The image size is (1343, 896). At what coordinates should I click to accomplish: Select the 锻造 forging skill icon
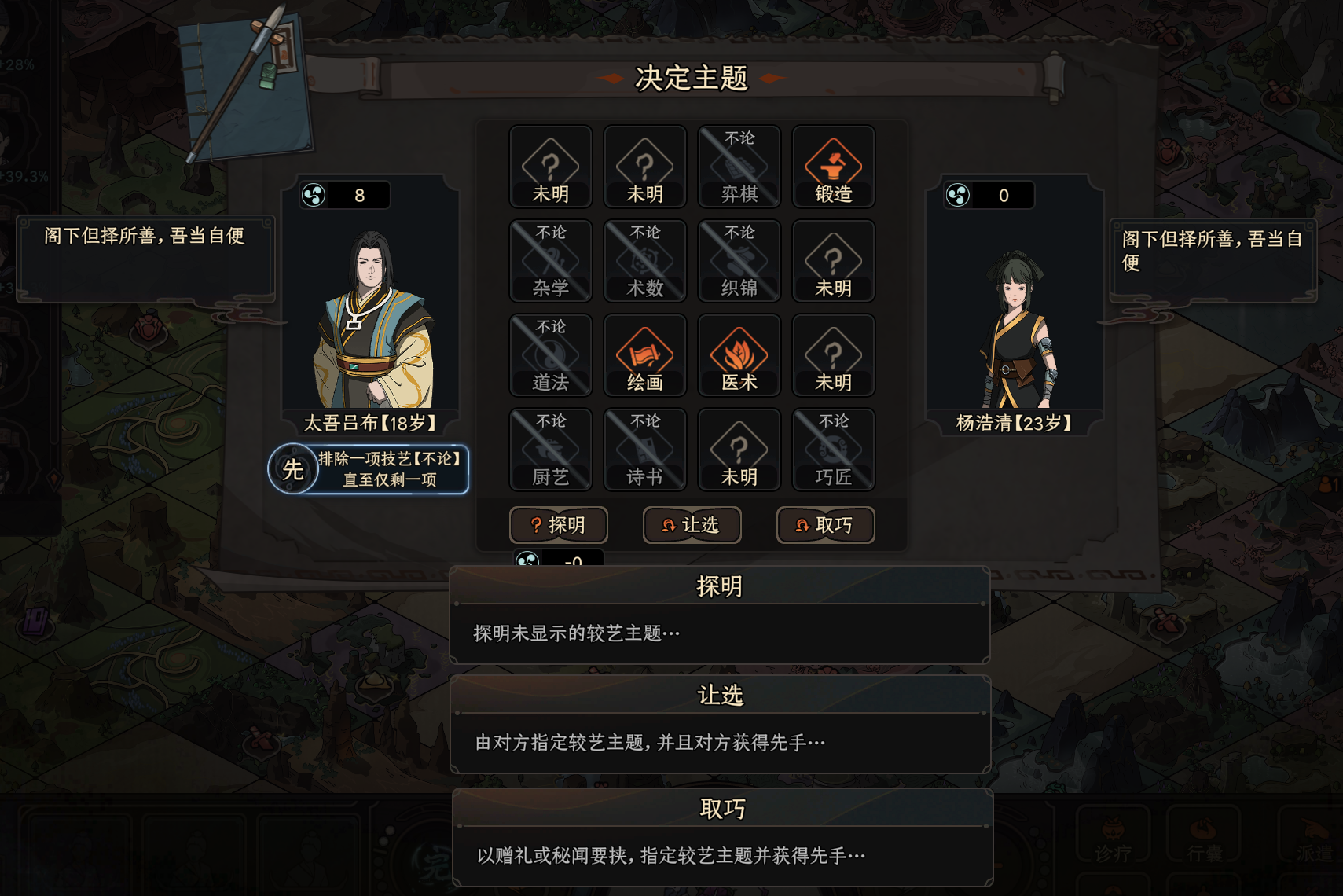tap(833, 167)
